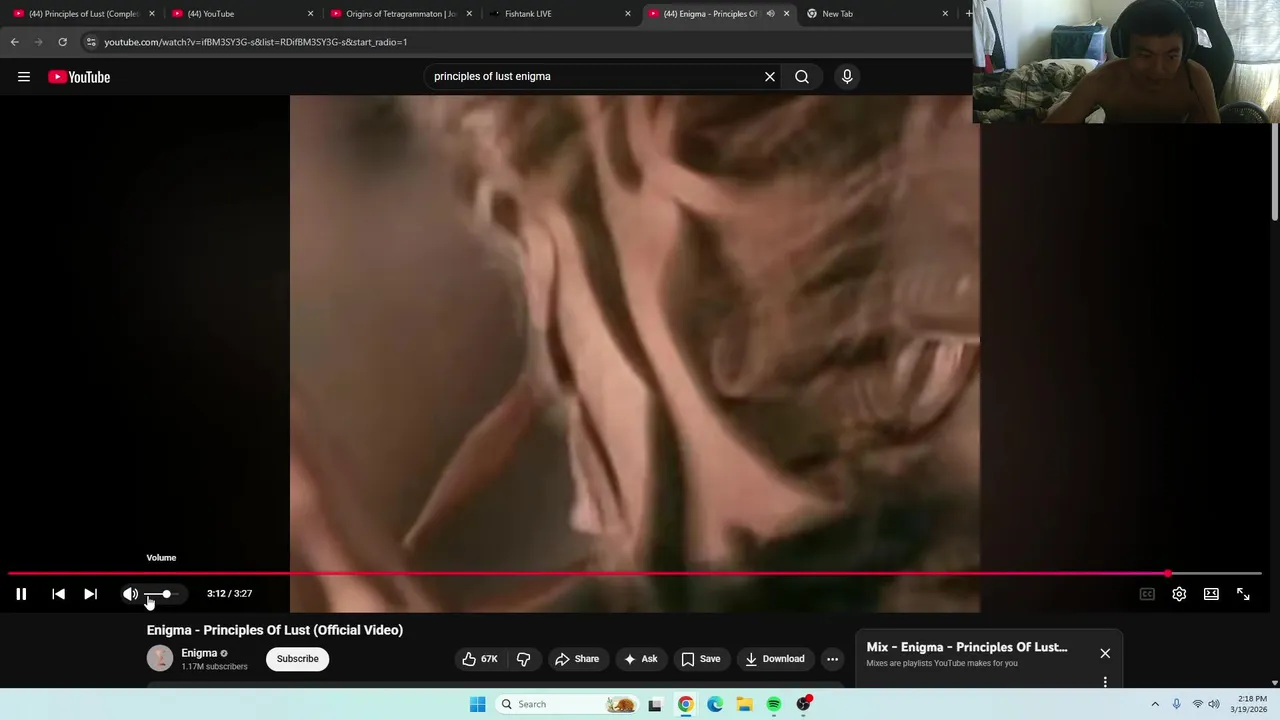Screen dimensions: 1280x720
Task: Mute the video with speaker icon
Action: [x=130, y=594]
